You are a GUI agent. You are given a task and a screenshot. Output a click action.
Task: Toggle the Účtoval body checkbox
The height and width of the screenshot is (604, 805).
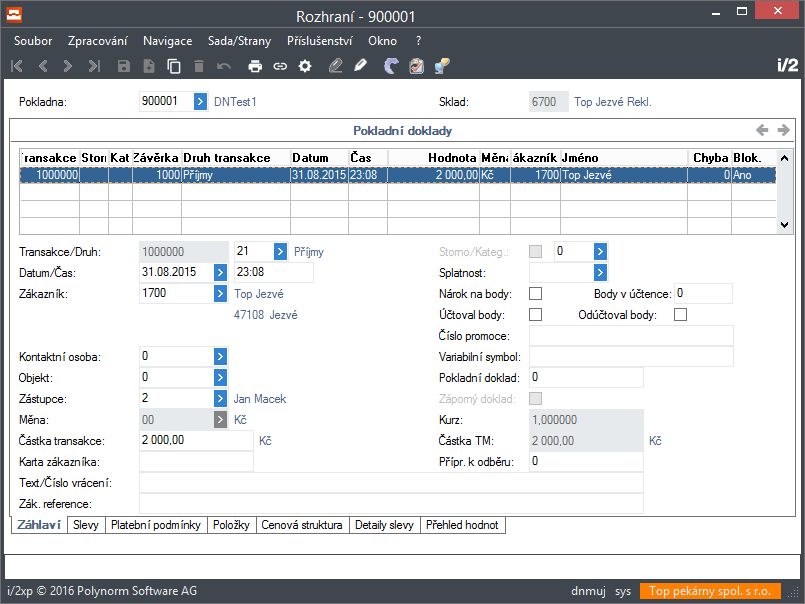535,314
